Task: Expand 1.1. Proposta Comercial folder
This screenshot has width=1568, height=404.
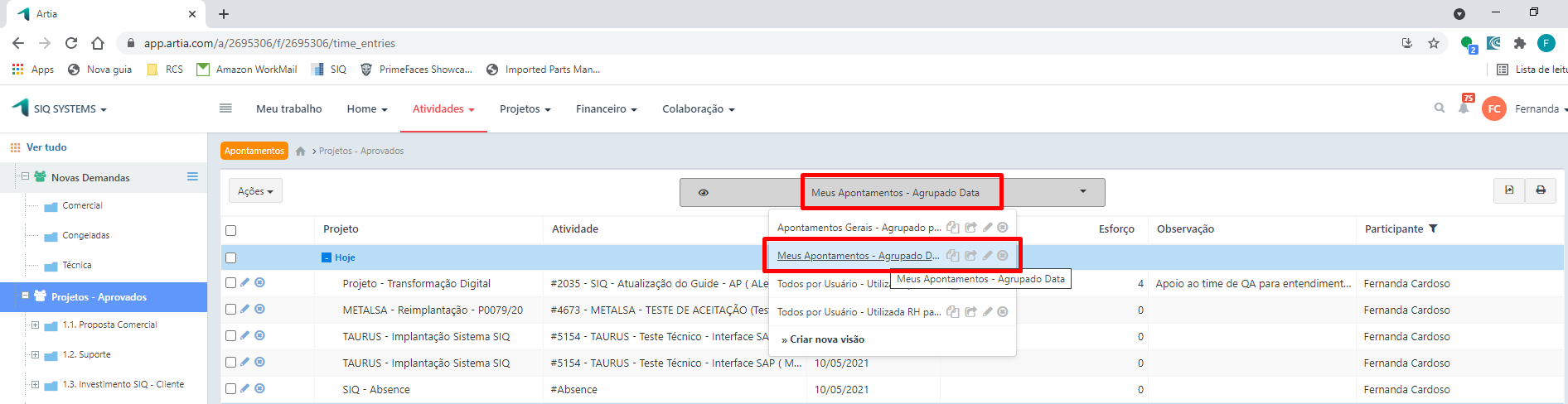Action: (35, 325)
